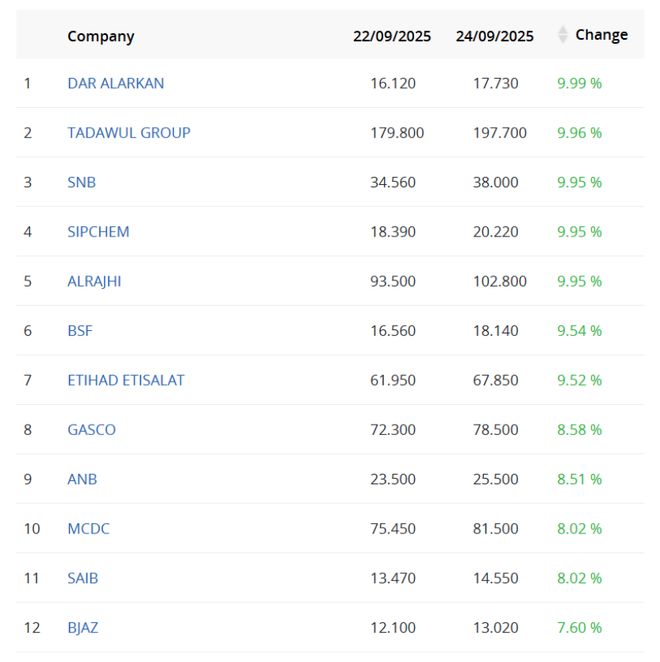Select the 9.54 % change value
Image resolution: width=660 pixels, height=662 pixels.
[579, 331]
